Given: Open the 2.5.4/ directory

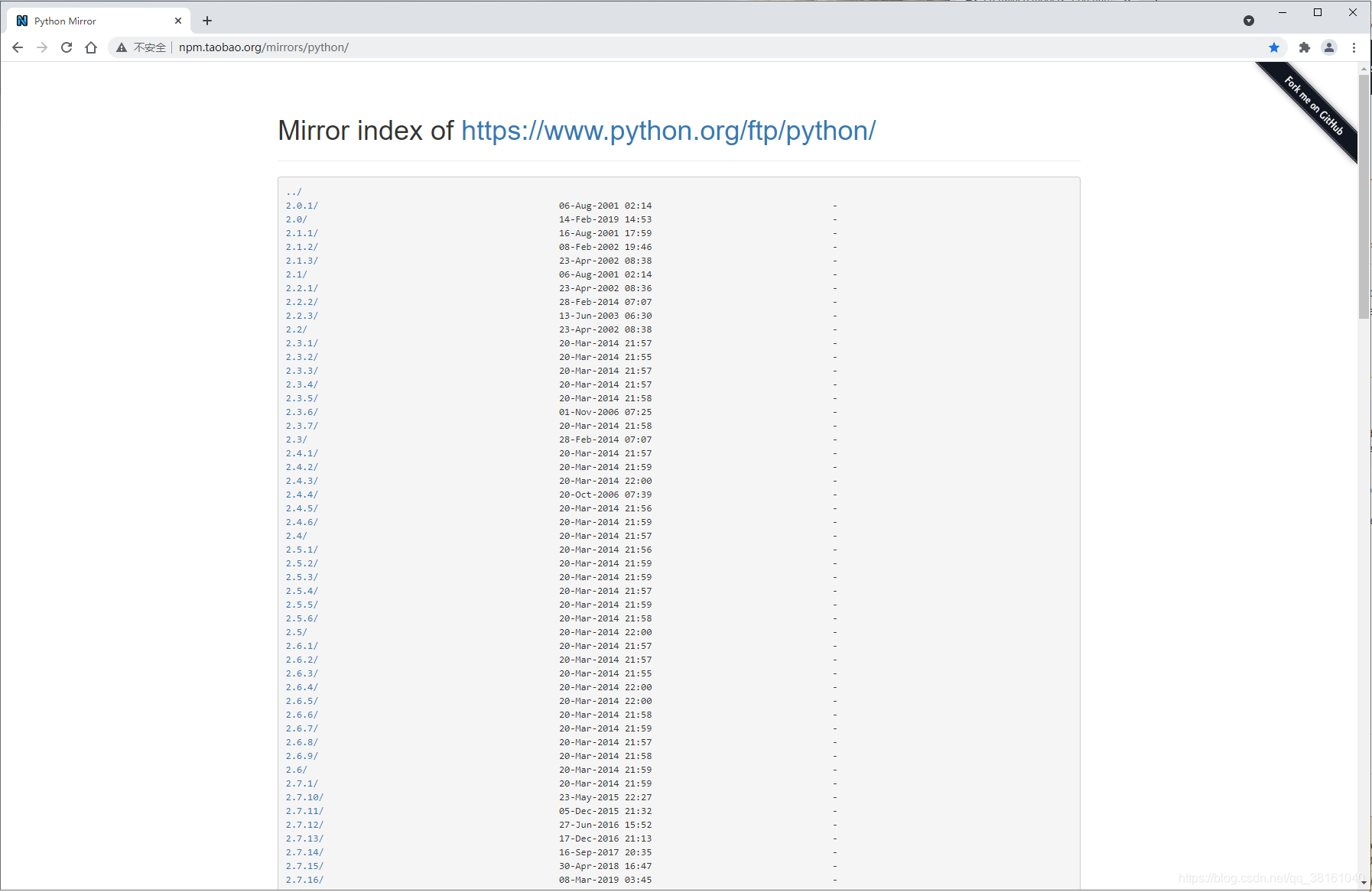Looking at the screenshot, I should [x=302, y=591].
